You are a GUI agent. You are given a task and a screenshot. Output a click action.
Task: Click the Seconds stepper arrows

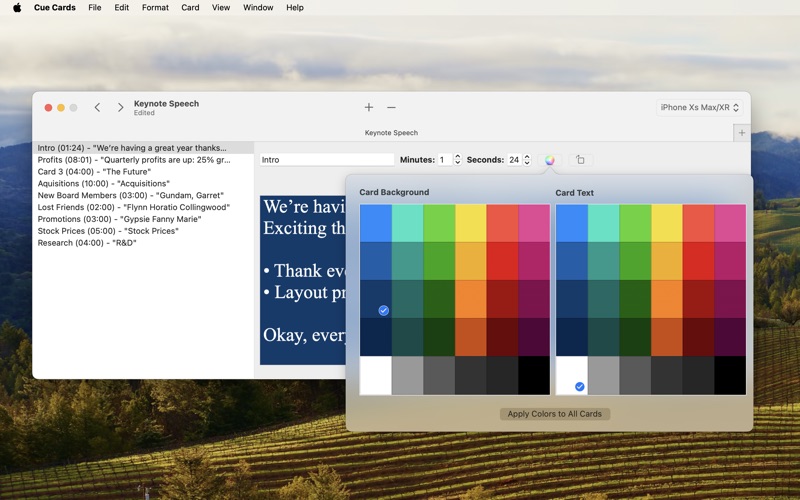(x=527, y=160)
